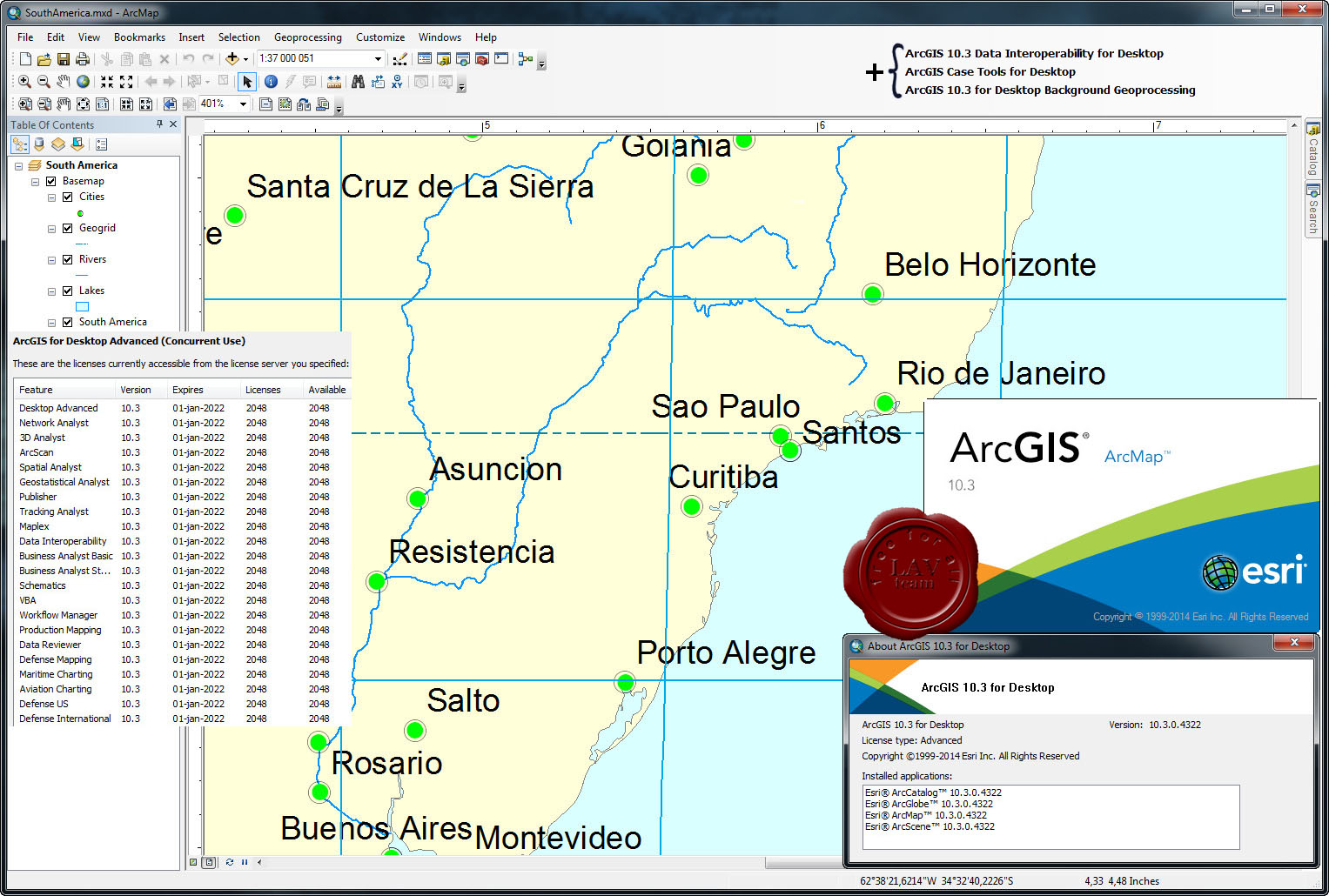Open map document folder icon
The image size is (1329, 896).
pos(44,59)
